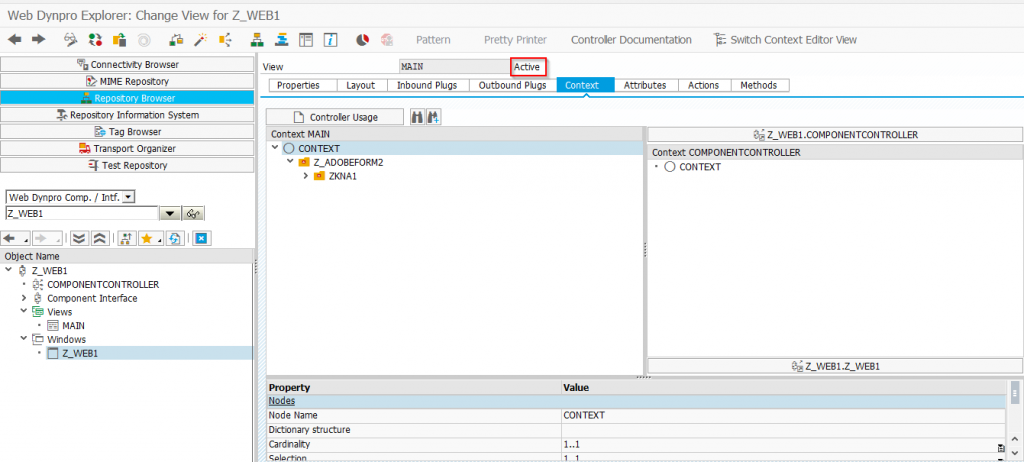Open the Outbound Plugs tab

point(513,85)
